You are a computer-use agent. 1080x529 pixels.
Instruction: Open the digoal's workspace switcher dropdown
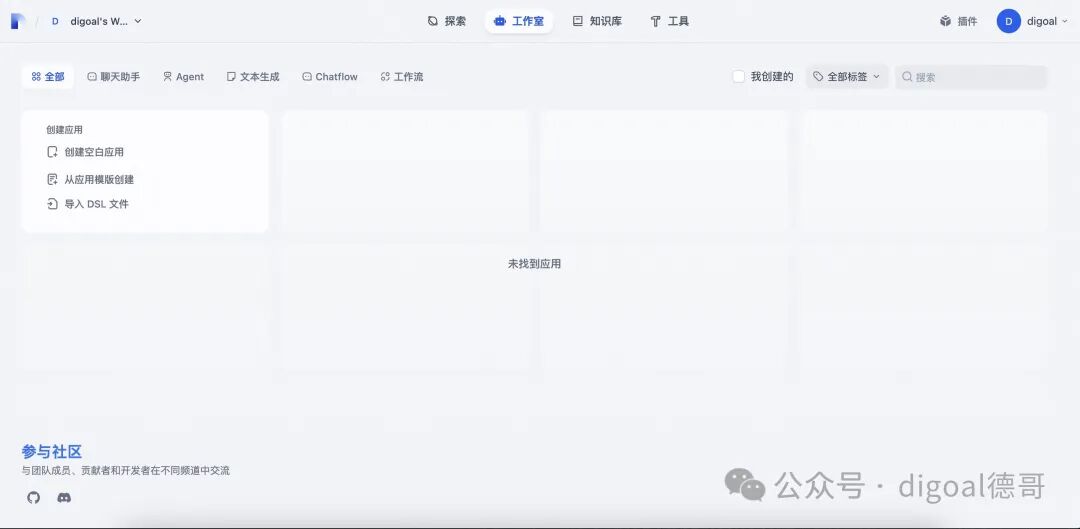(x=95, y=21)
